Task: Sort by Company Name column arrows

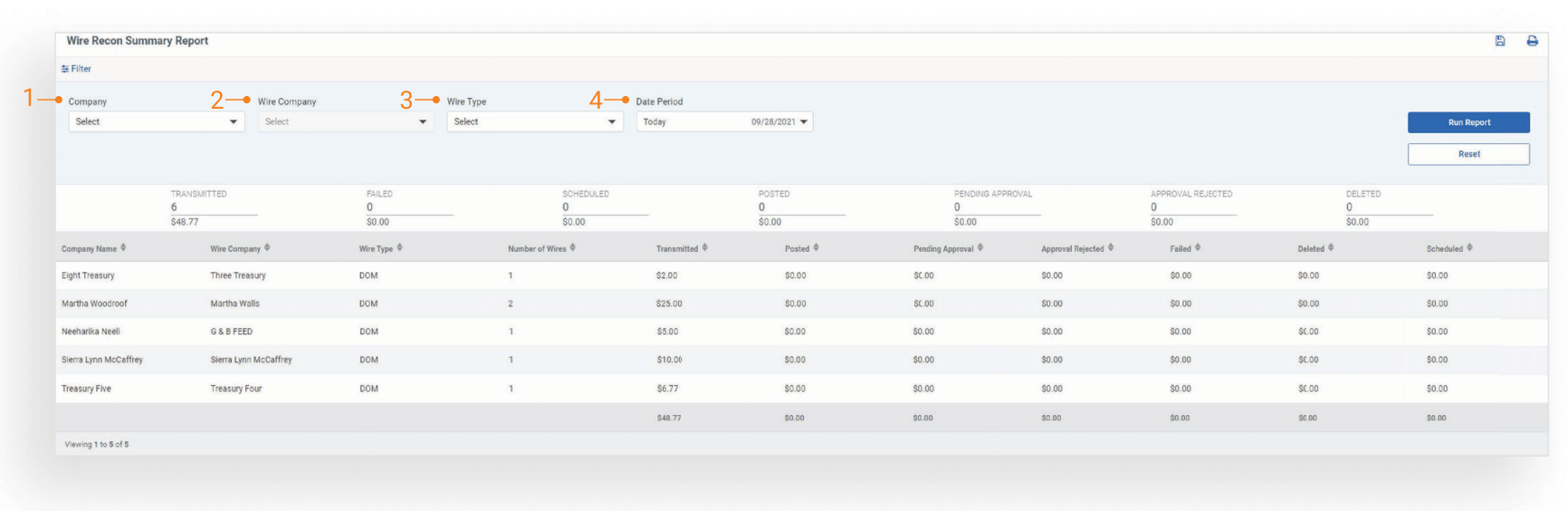Action: pyautogui.click(x=123, y=247)
